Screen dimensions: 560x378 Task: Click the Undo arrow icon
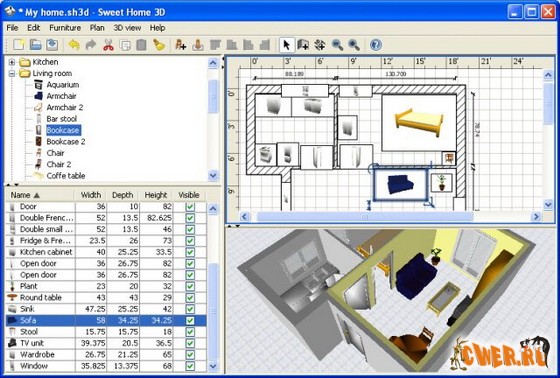coord(74,45)
